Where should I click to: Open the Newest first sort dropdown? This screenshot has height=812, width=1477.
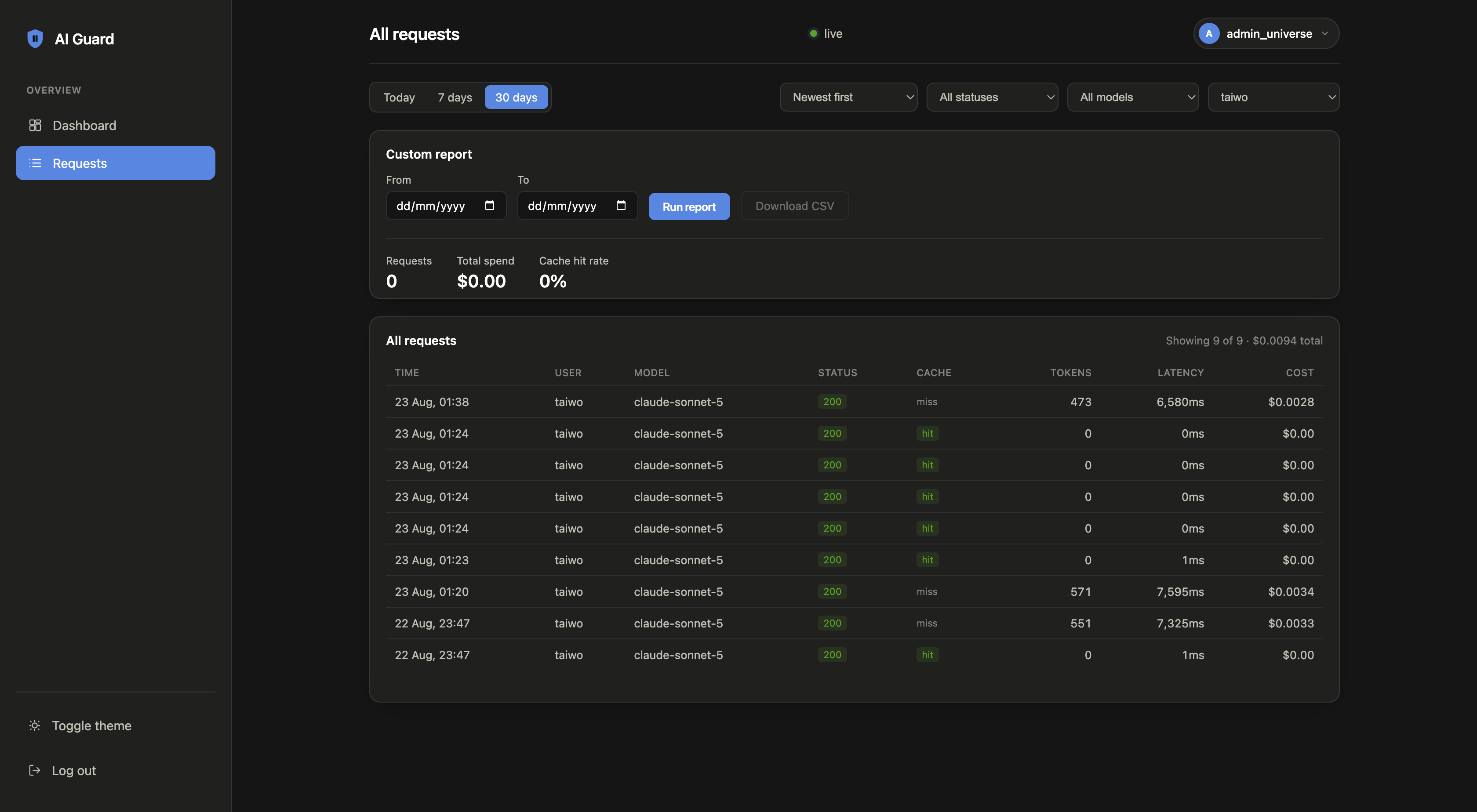[848, 98]
